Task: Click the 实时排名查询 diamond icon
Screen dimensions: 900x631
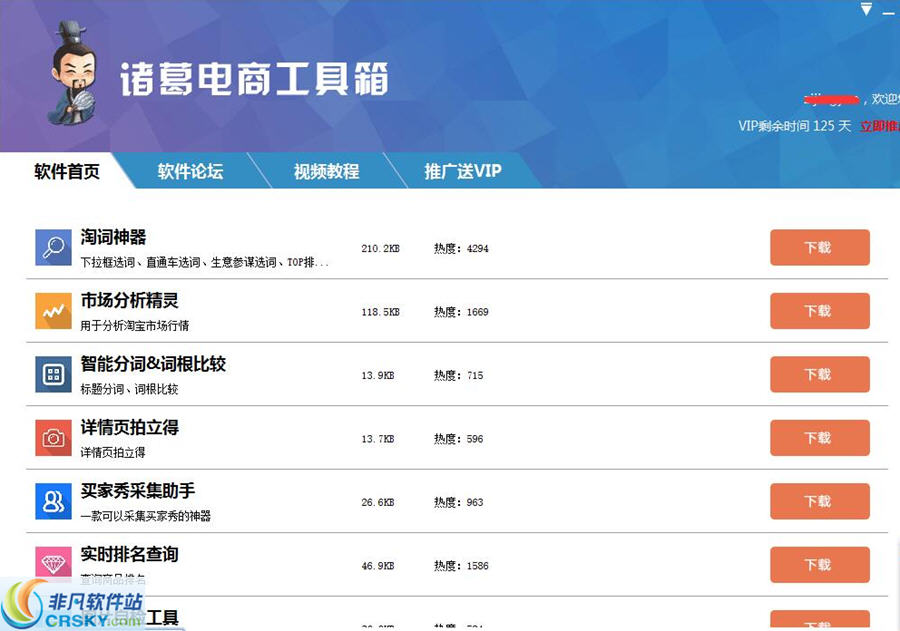Action: 53,564
